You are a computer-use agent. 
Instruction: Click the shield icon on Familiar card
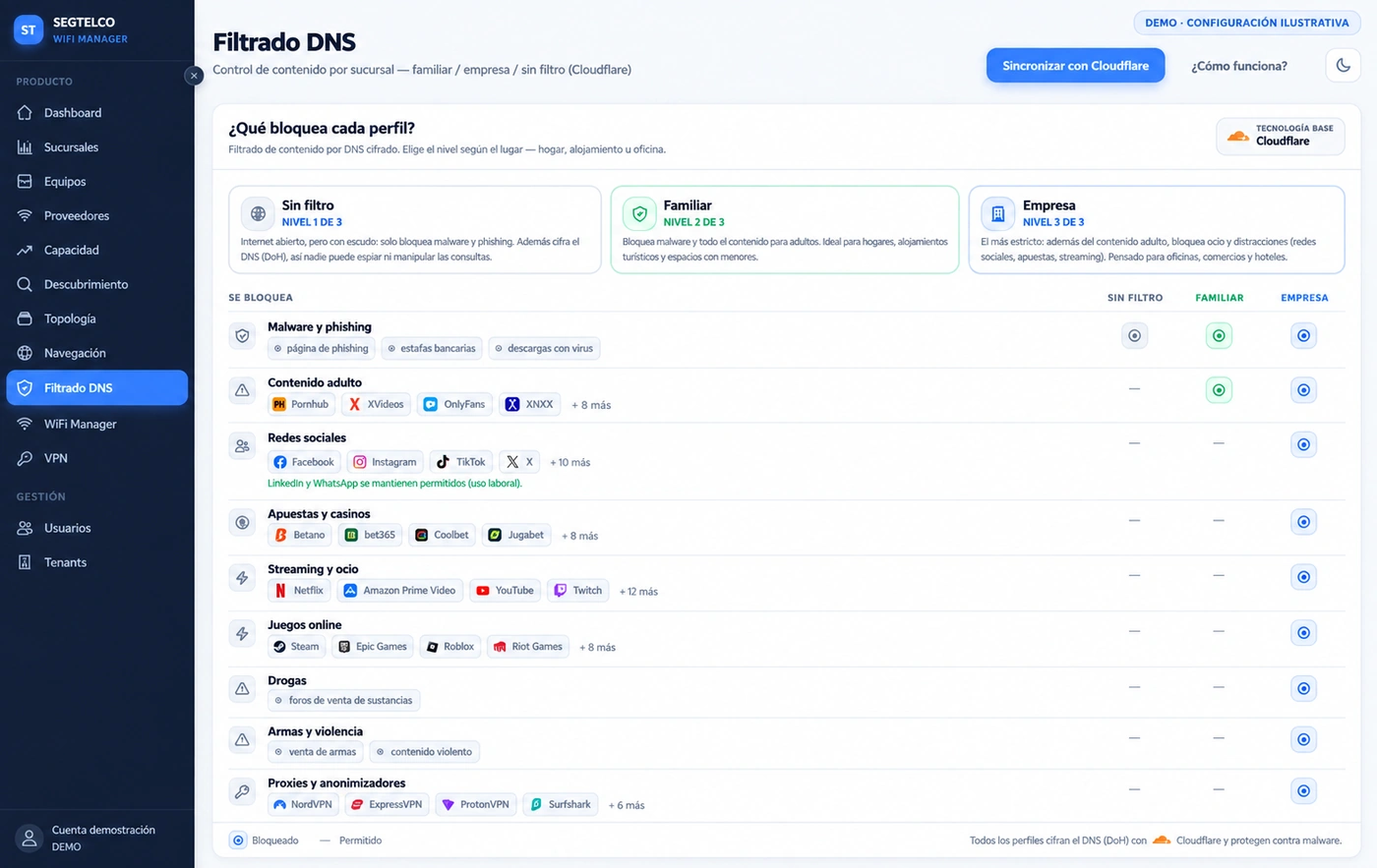(x=639, y=213)
